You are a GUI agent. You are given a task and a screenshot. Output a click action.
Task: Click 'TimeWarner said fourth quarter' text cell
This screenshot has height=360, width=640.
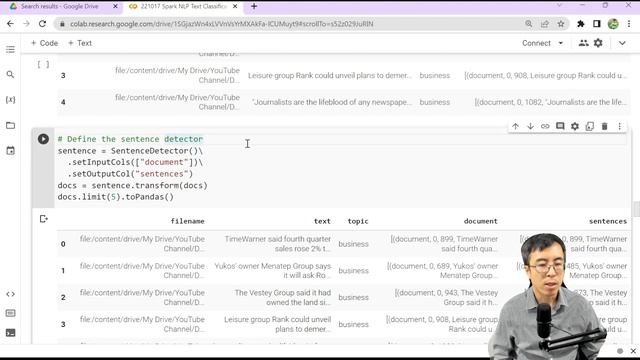point(278,244)
